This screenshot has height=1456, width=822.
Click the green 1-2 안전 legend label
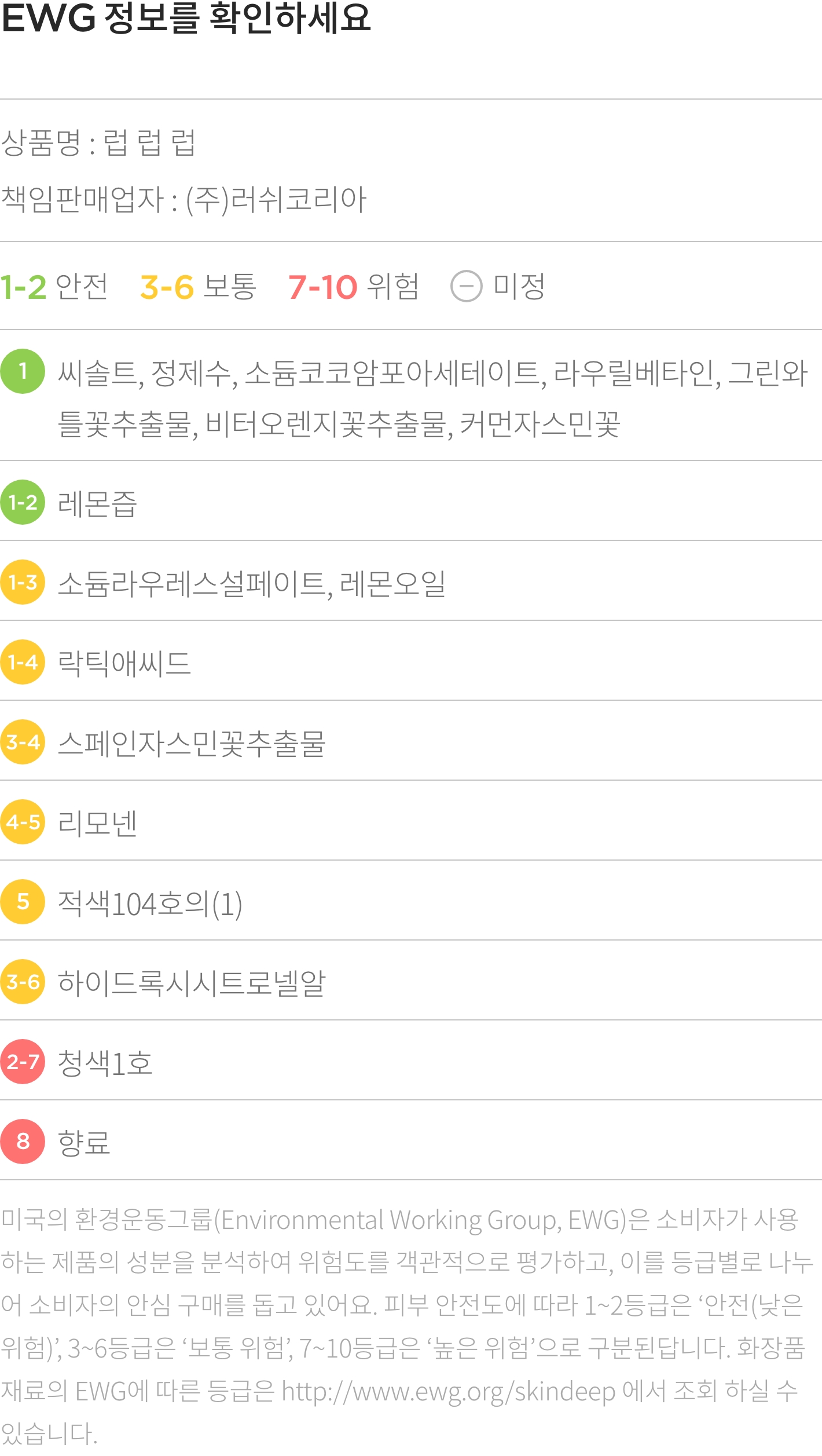pyautogui.click(x=54, y=286)
